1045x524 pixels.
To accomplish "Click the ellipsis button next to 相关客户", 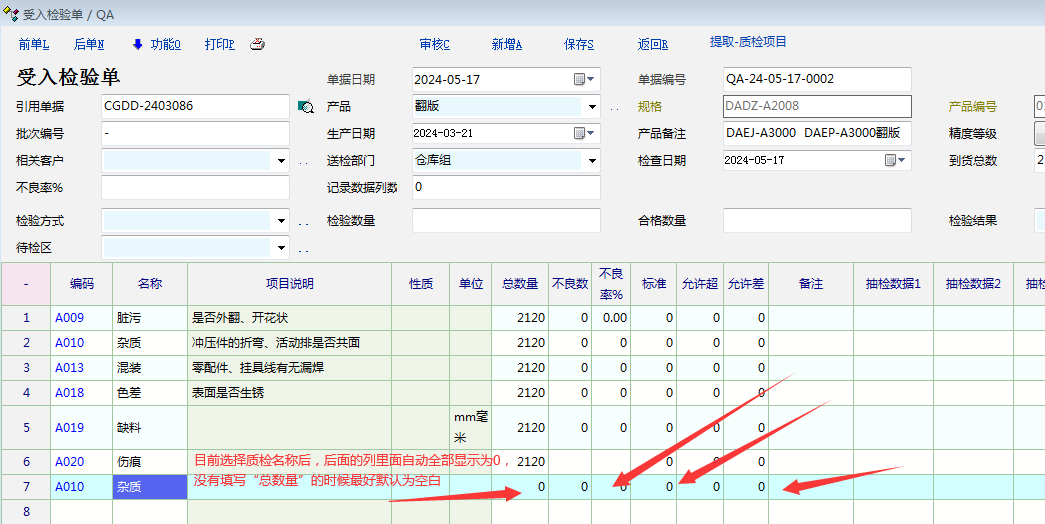I will [303, 161].
